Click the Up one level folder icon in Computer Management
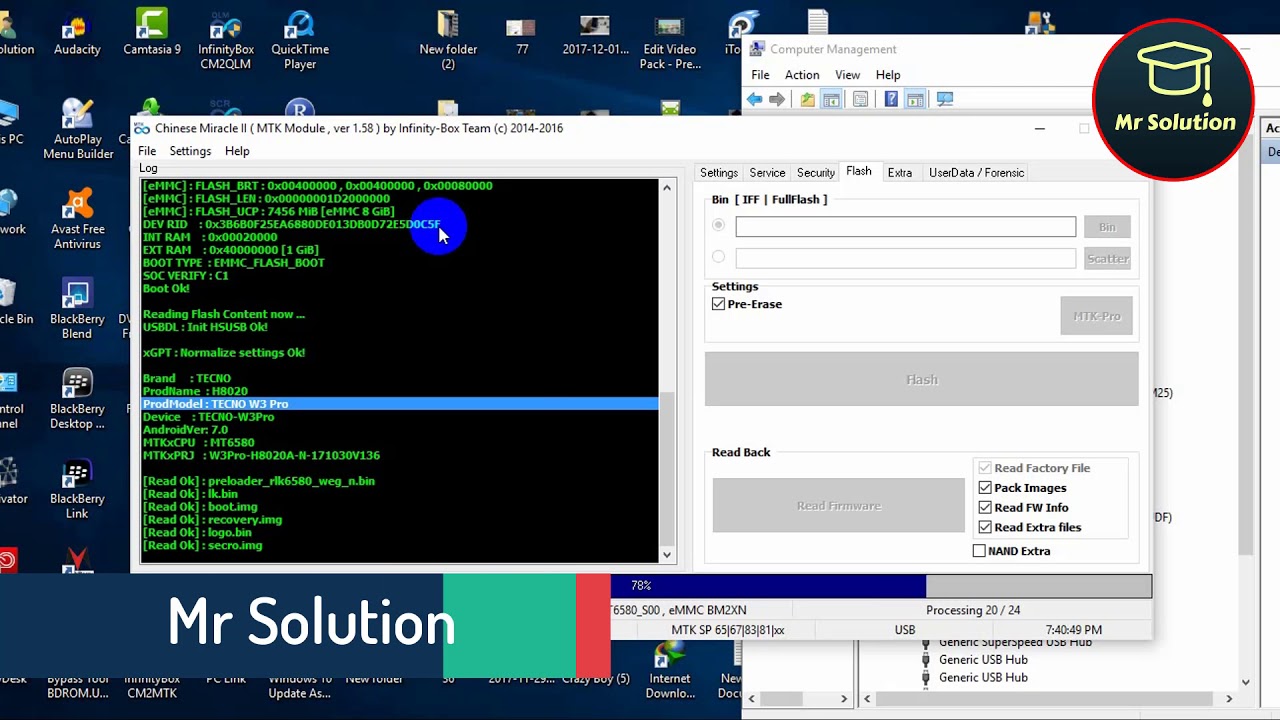The width and height of the screenshot is (1280, 720). (x=808, y=99)
